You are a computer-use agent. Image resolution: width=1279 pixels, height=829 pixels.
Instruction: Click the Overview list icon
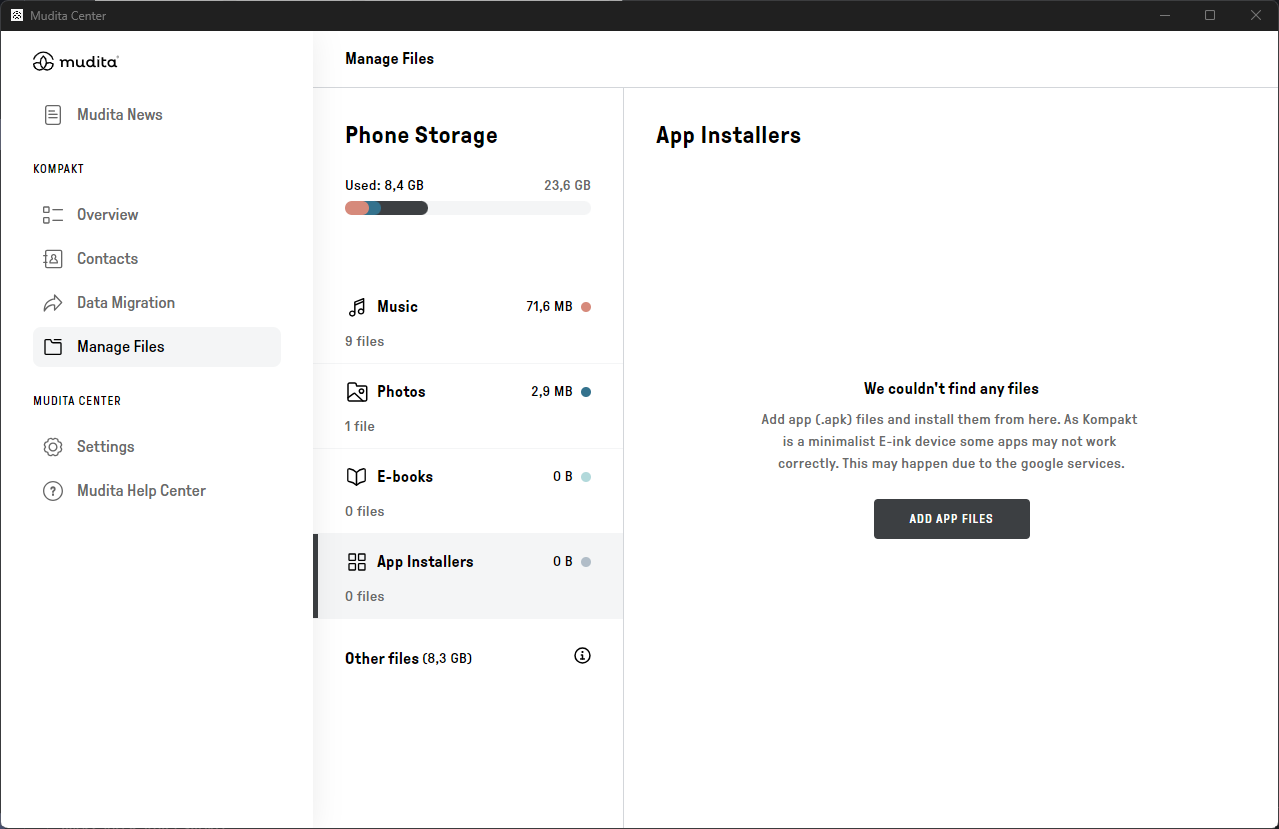coord(53,215)
